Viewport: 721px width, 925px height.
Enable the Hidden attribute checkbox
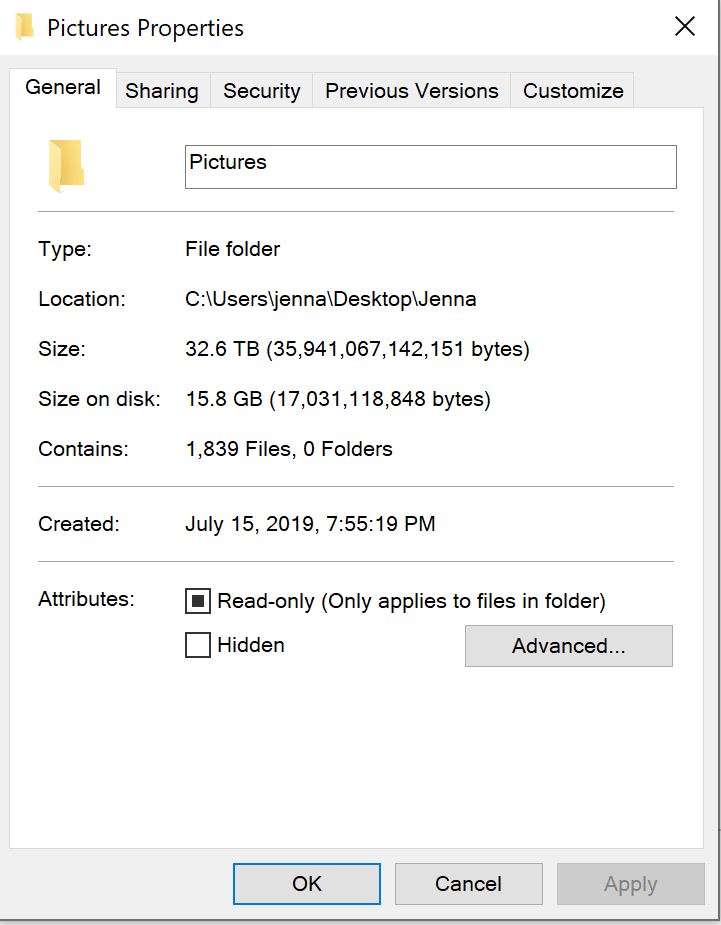click(x=198, y=645)
